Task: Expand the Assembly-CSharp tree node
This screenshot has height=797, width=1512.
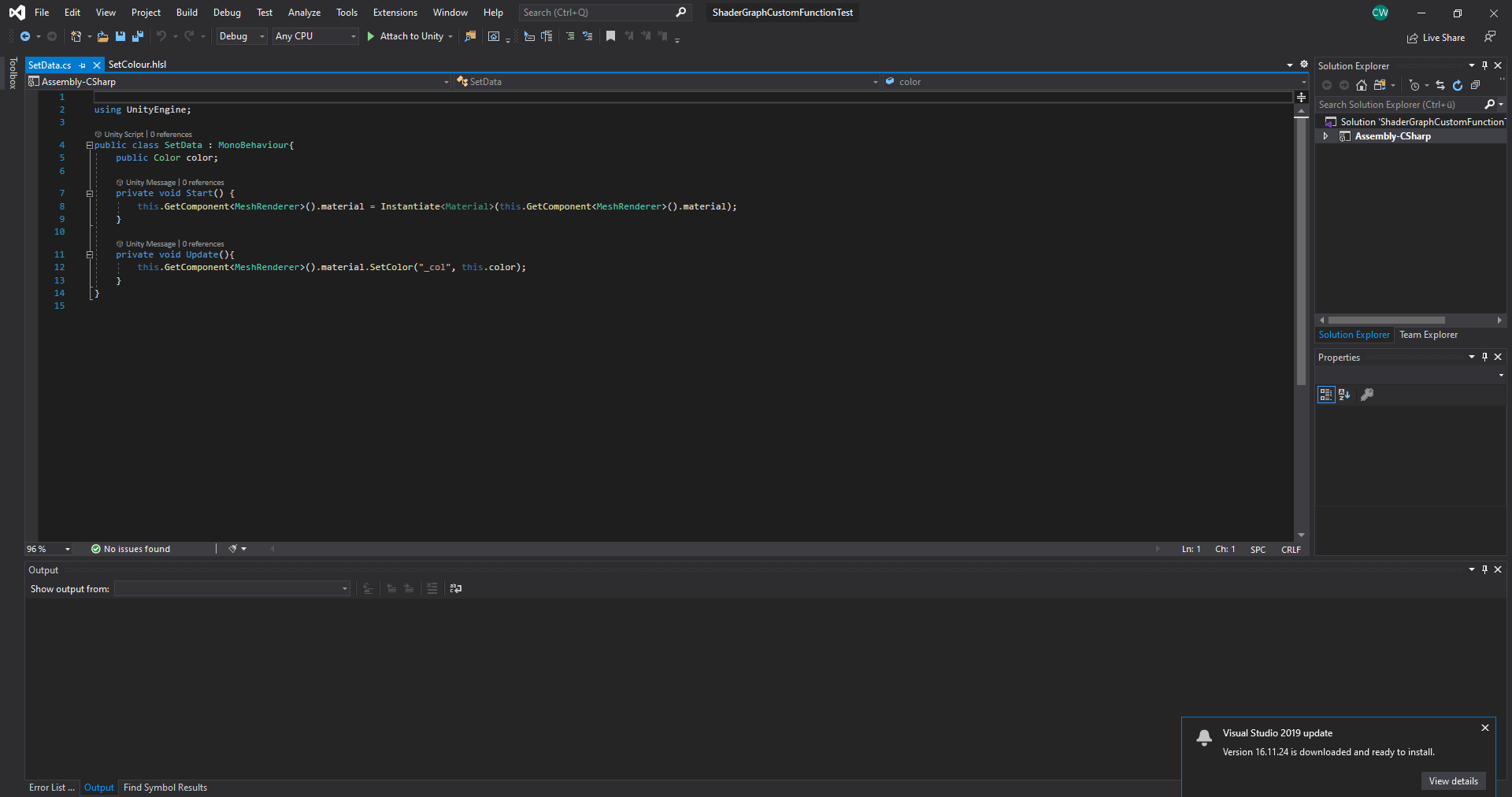Action: point(1325,135)
